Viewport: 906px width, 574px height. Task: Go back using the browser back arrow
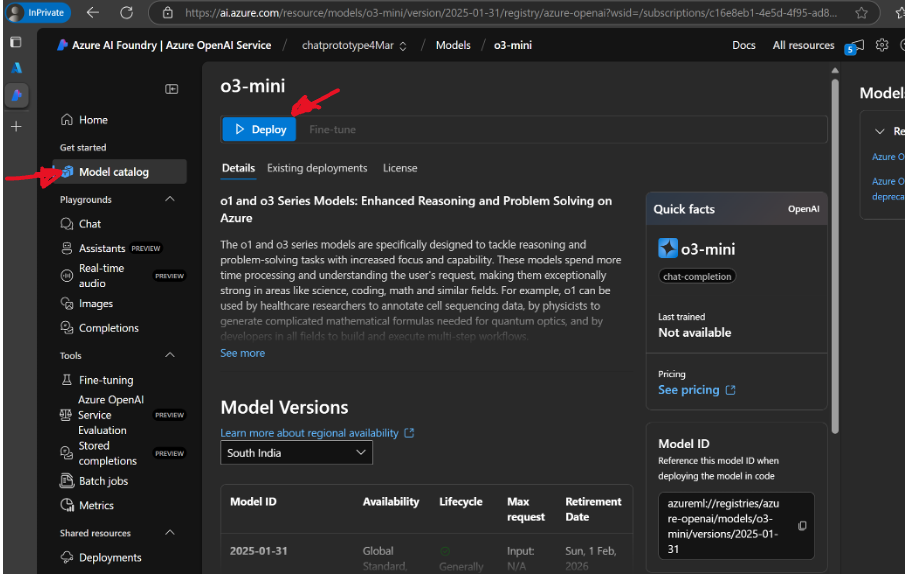92,13
